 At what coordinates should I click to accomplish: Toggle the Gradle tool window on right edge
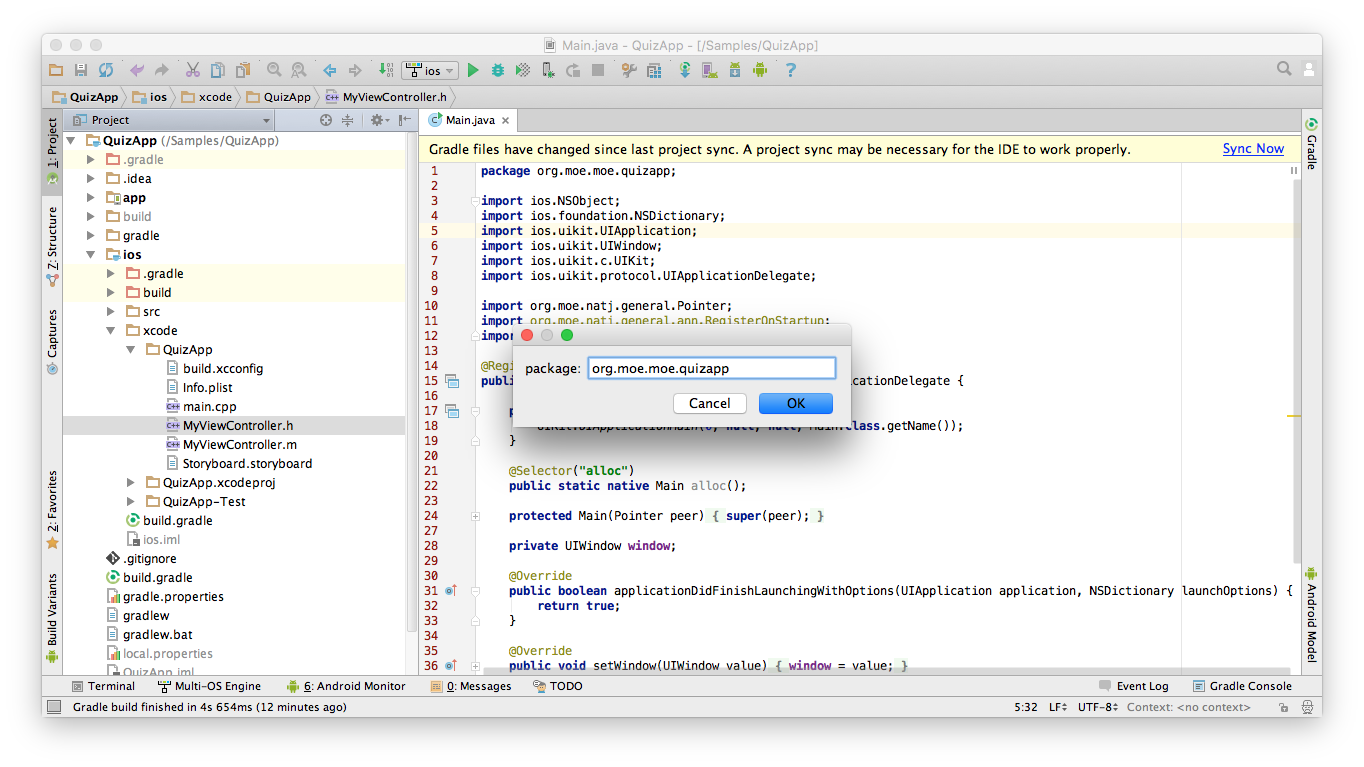coord(1311,143)
